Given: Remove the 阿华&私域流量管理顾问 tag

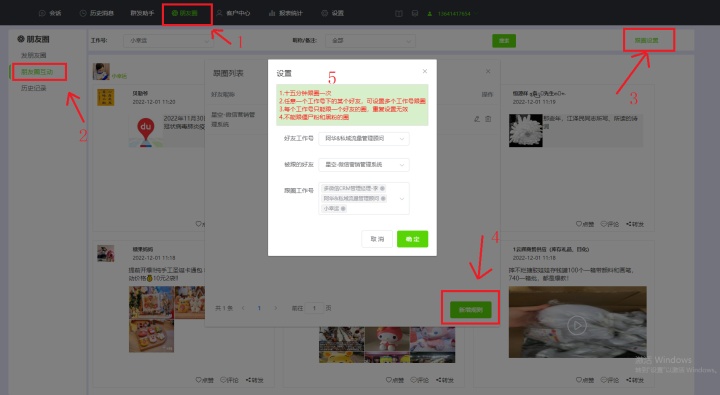Looking at the screenshot, I should tap(383, 198).
